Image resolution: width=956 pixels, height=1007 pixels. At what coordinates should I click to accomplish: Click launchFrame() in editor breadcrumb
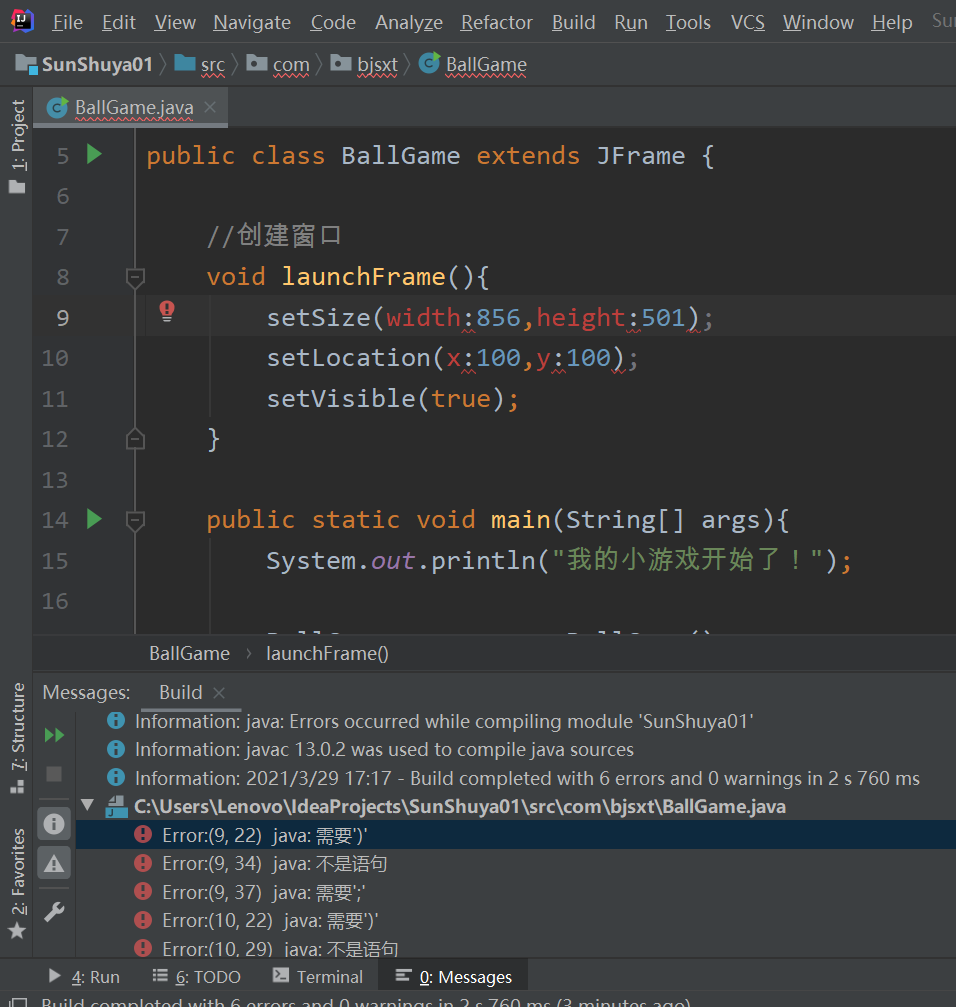point(327,653)
